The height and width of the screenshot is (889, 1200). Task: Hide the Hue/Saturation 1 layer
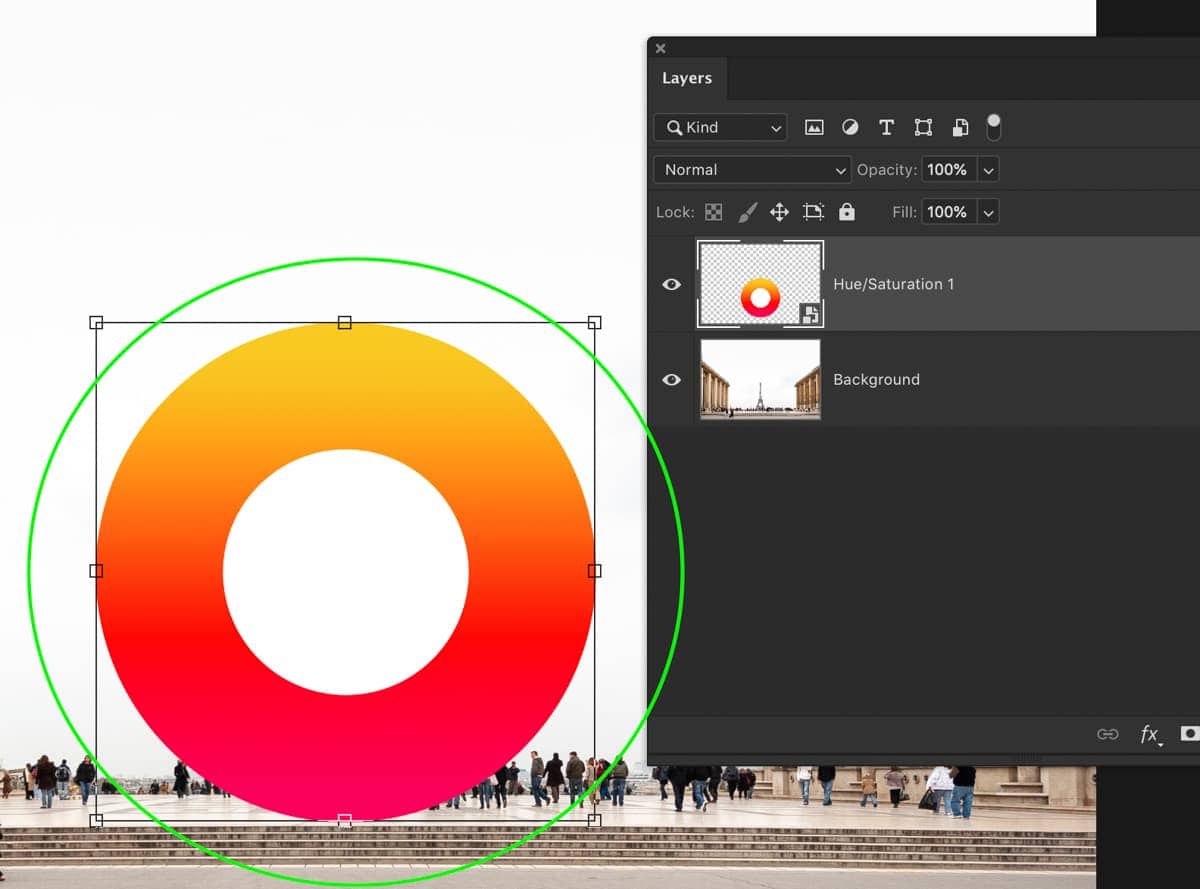coord(672,284)
